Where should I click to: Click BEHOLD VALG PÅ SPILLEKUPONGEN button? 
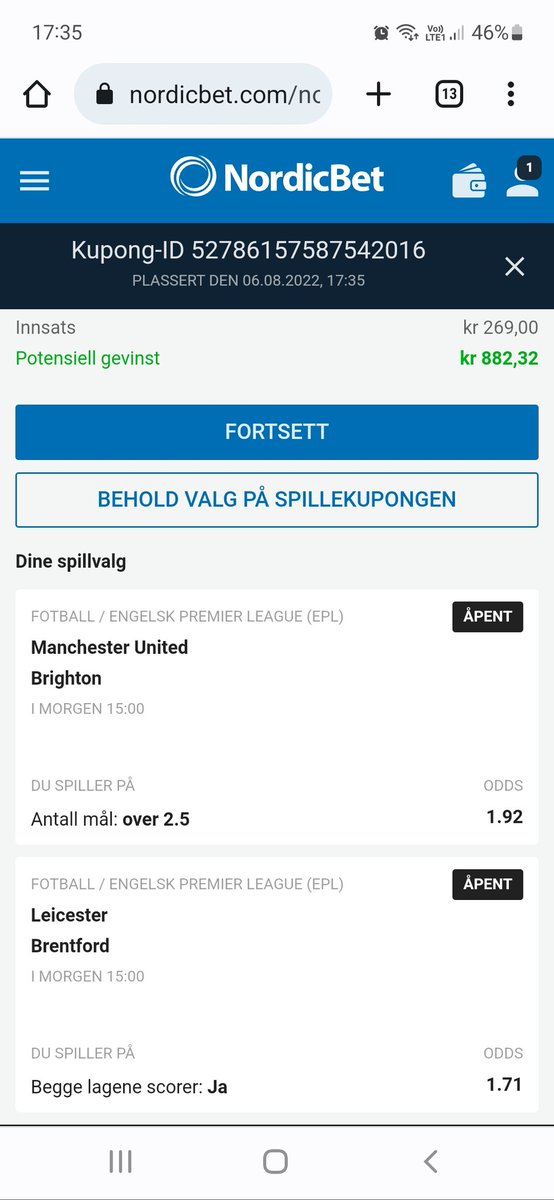[x=277, y=499]
